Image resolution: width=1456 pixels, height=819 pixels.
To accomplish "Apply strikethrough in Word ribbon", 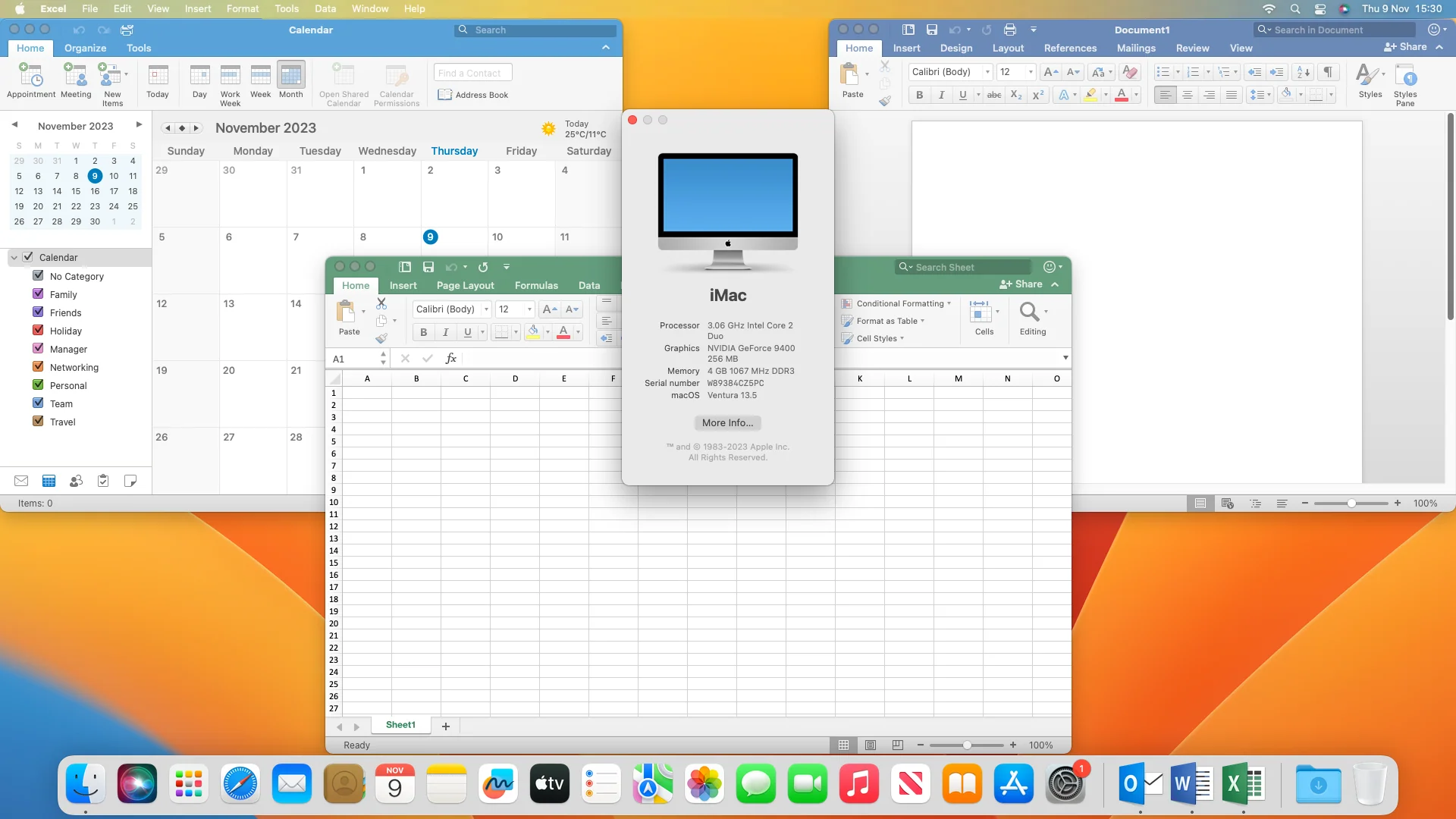I will [993, 95].
